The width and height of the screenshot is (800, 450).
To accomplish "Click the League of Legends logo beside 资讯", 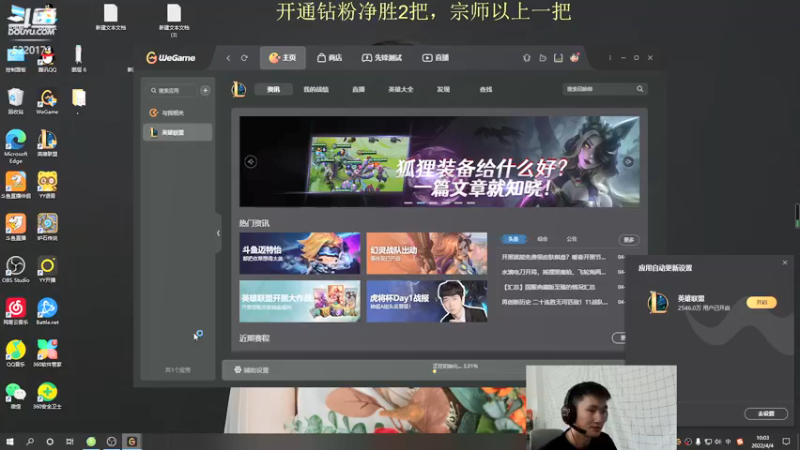I will [238, 90].
